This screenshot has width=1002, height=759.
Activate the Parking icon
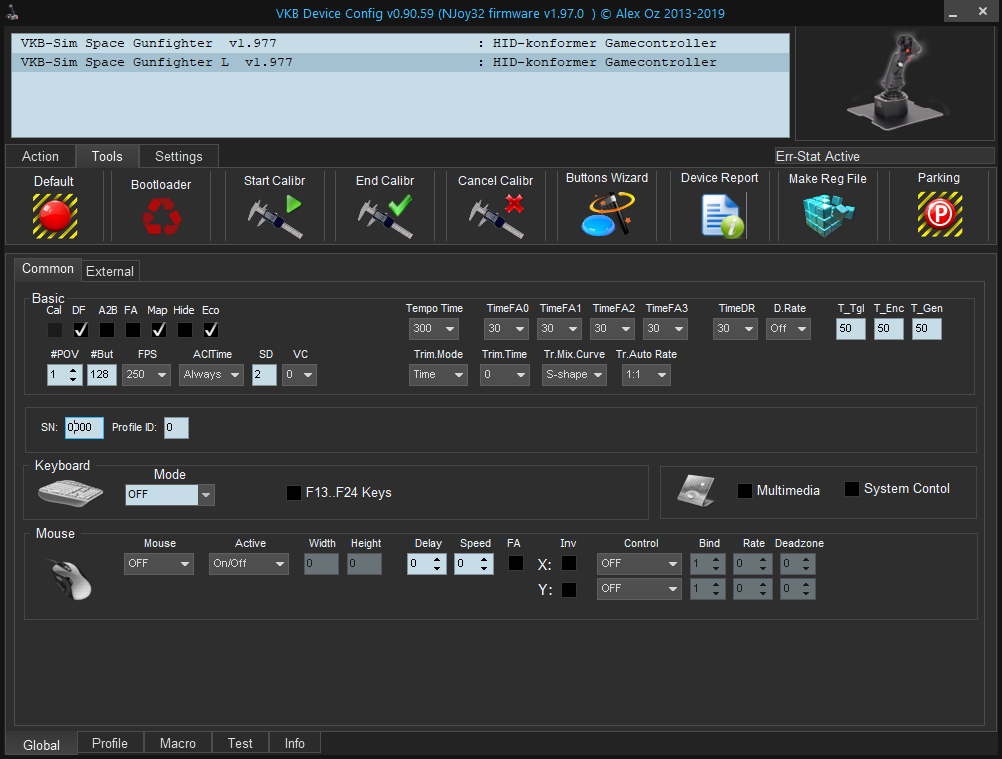[940, 214]
